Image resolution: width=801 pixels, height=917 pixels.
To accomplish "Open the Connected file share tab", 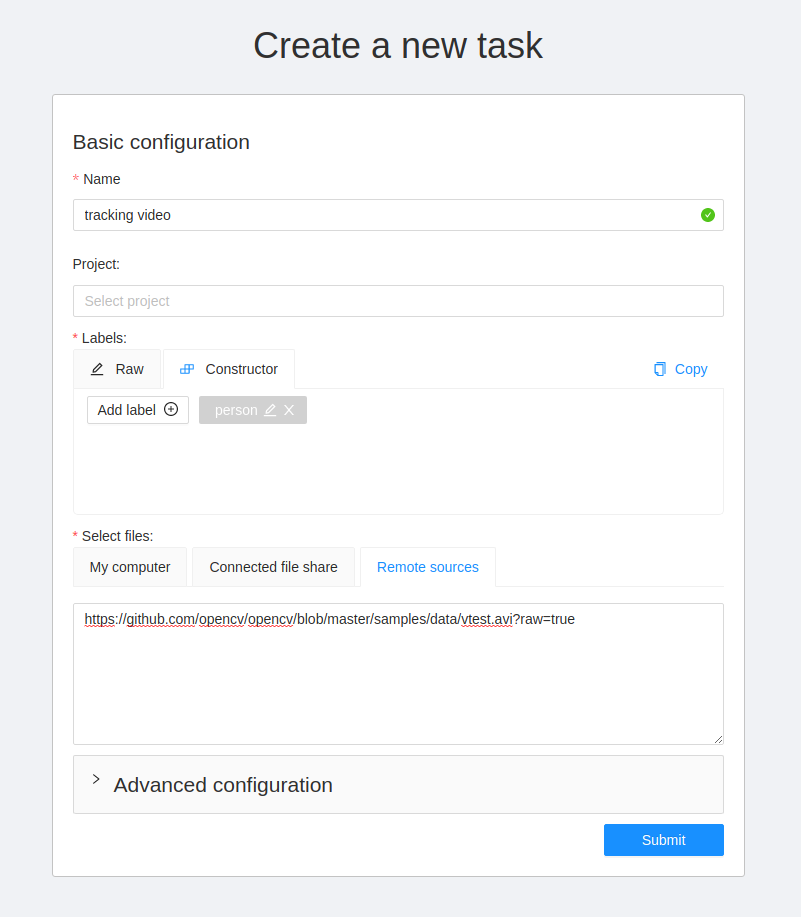I will click(273, 566).
